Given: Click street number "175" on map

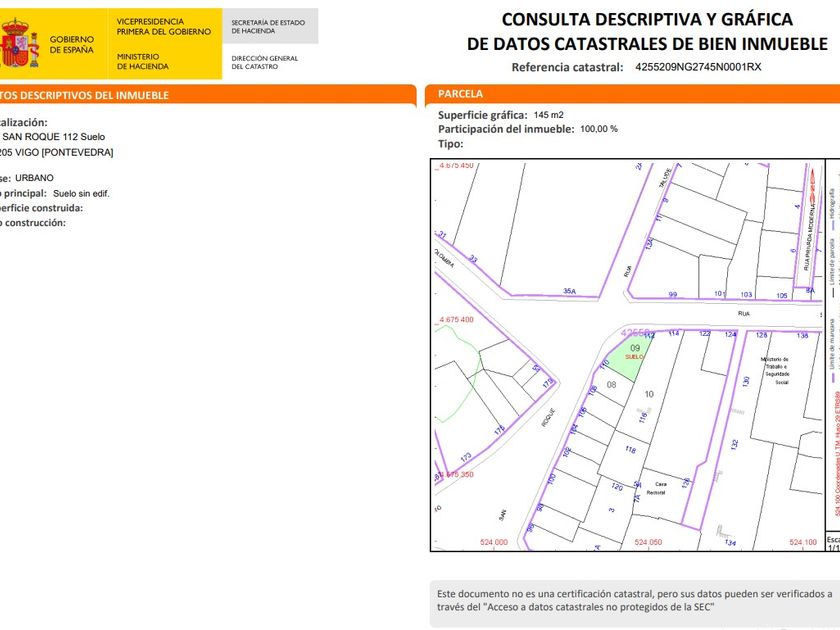Looking at the screenshot, I should click(x=499, y=430).
